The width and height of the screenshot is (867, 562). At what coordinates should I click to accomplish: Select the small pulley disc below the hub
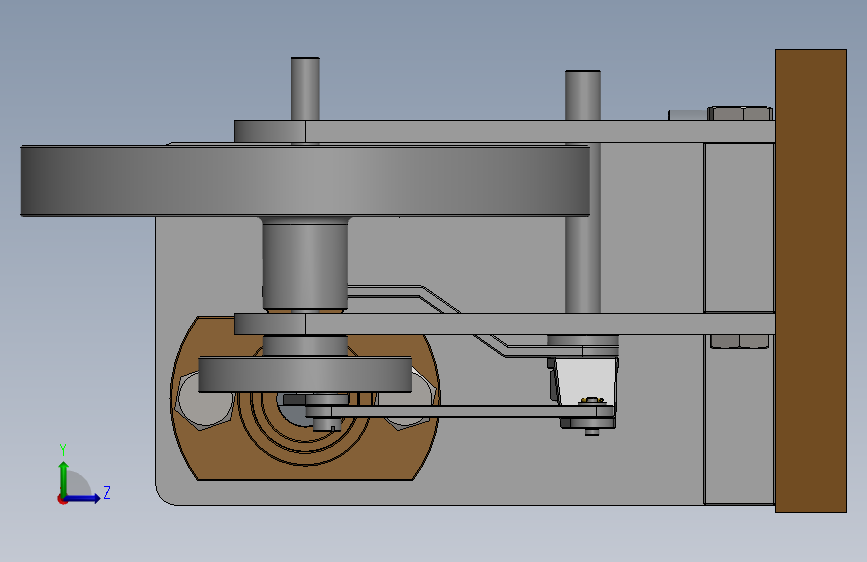[305, 375]
